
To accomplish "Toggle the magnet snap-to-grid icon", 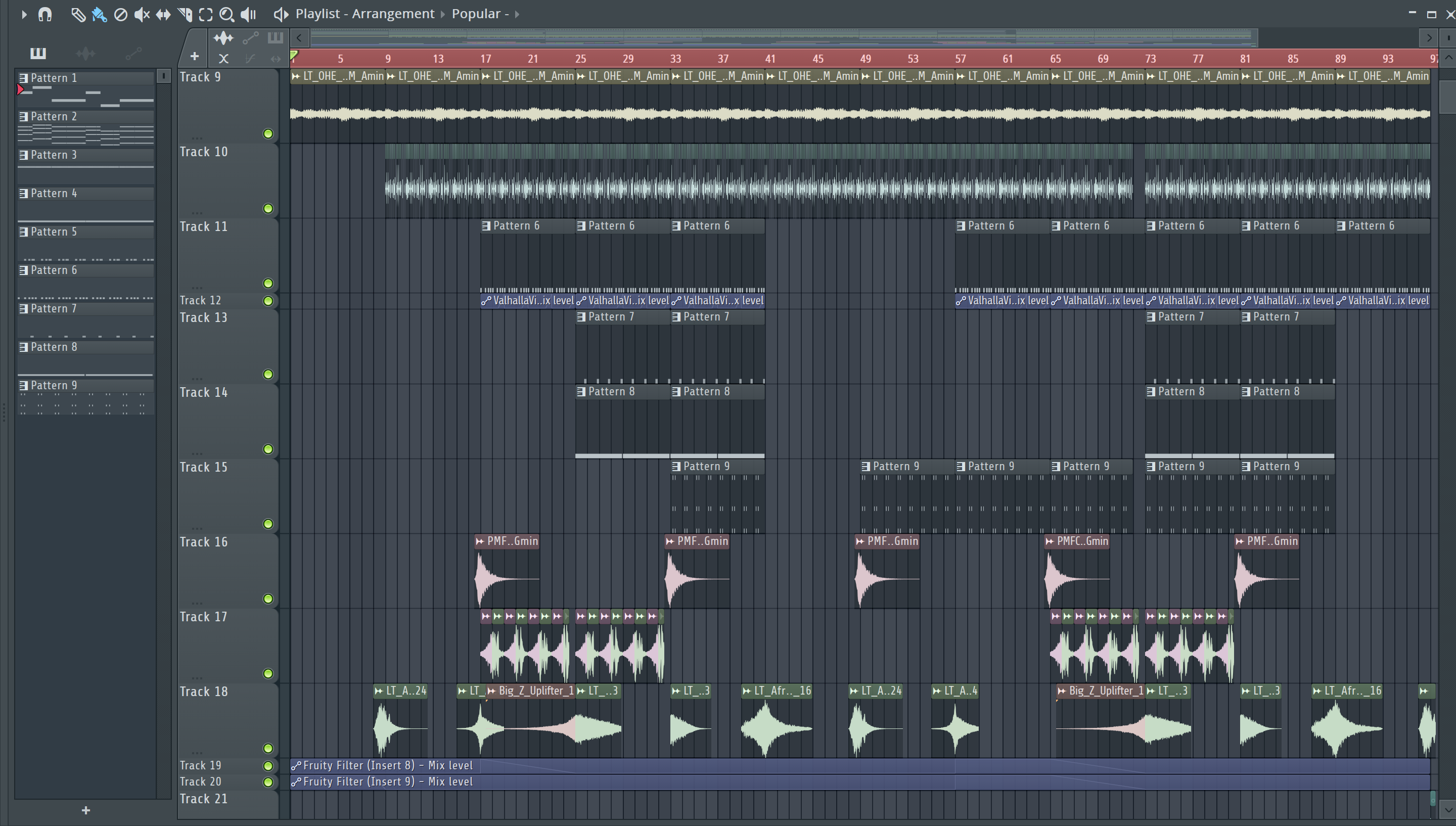I will tap(45, 14).
